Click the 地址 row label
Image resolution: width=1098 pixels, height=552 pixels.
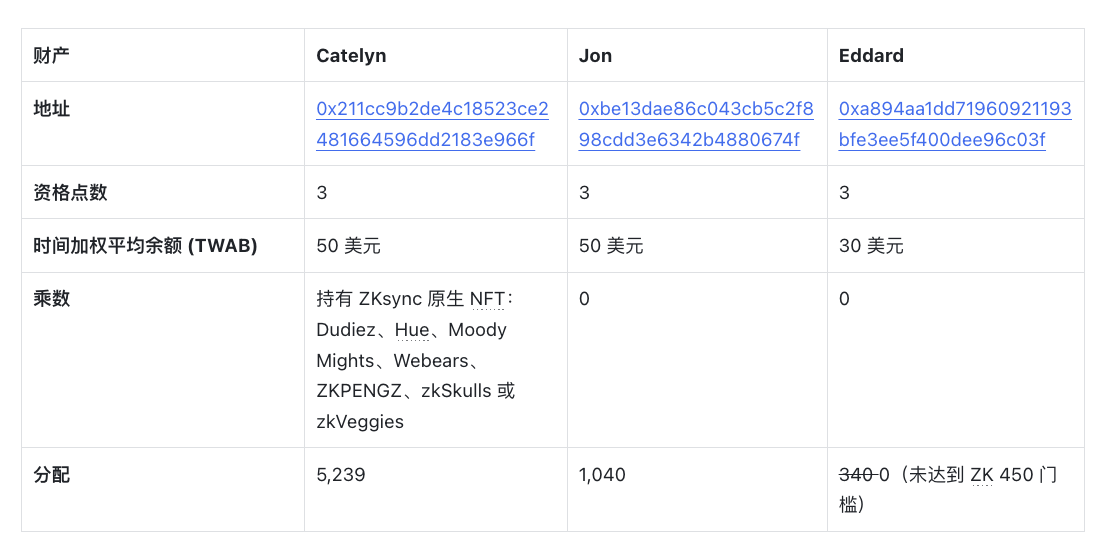(51, 109)
